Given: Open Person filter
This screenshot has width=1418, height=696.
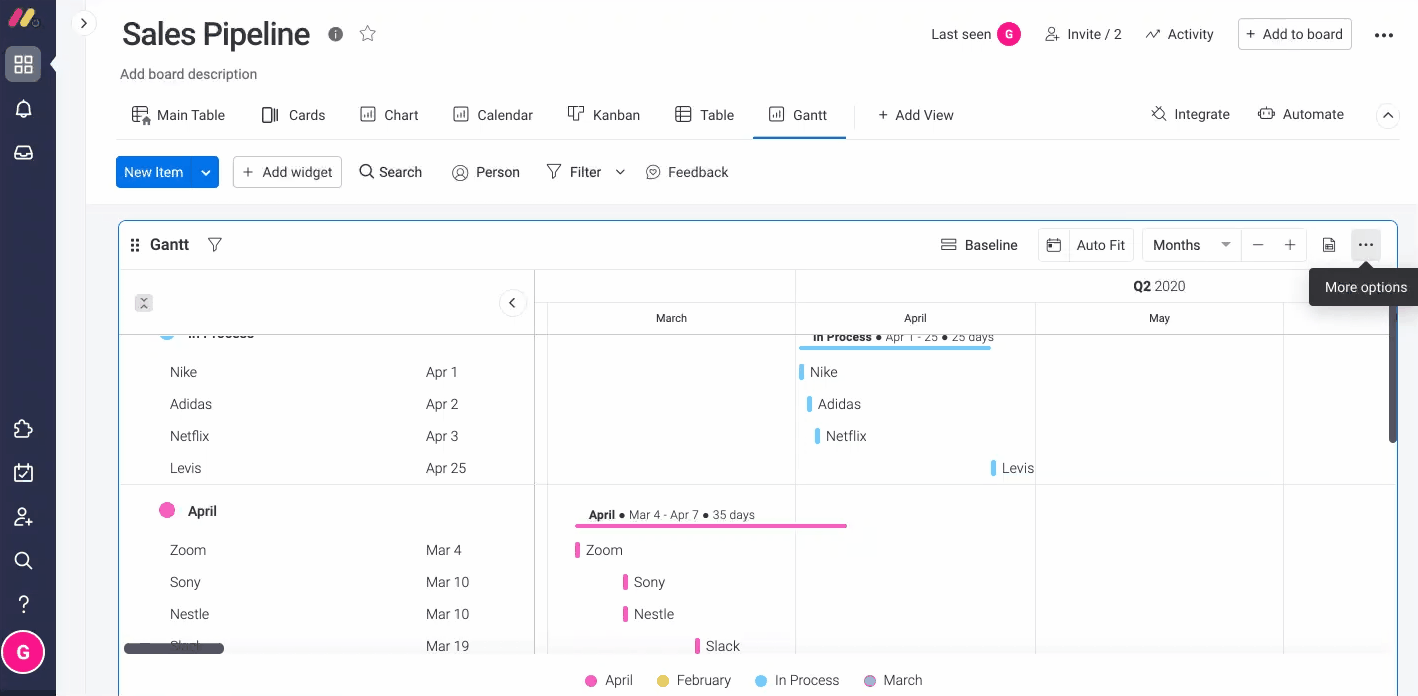Looking at the screenshot, I should point(486,172).
